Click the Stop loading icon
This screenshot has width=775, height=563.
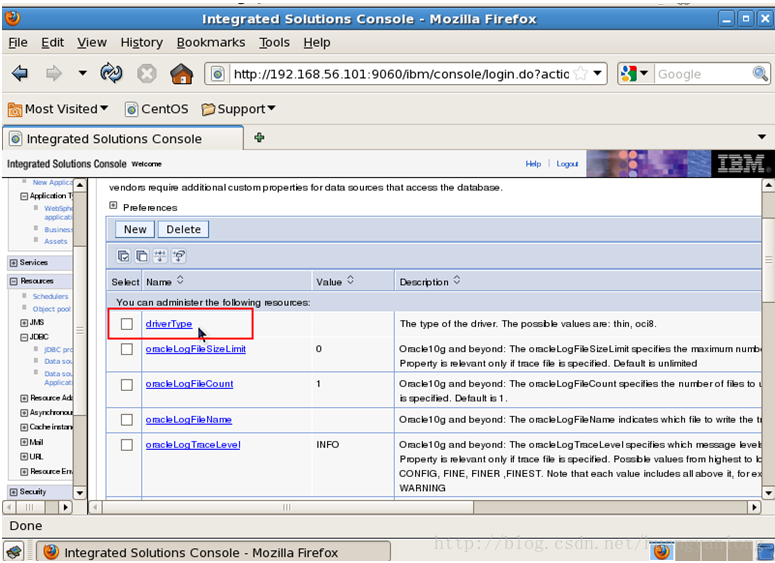[x=146, y=74]
